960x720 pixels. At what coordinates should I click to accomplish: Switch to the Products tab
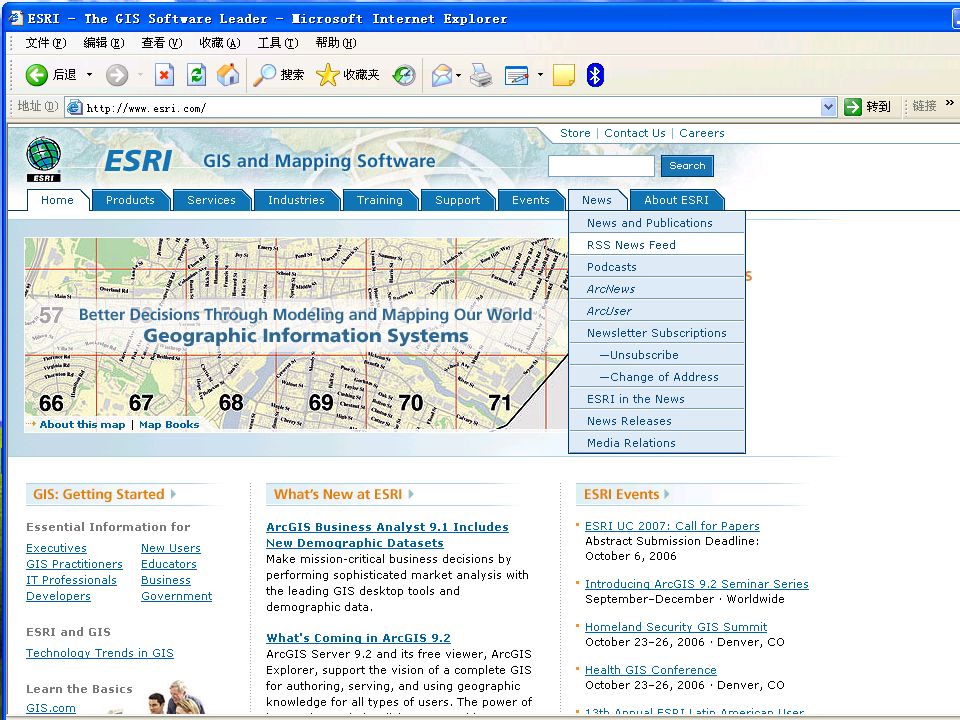tap(130, 200)
